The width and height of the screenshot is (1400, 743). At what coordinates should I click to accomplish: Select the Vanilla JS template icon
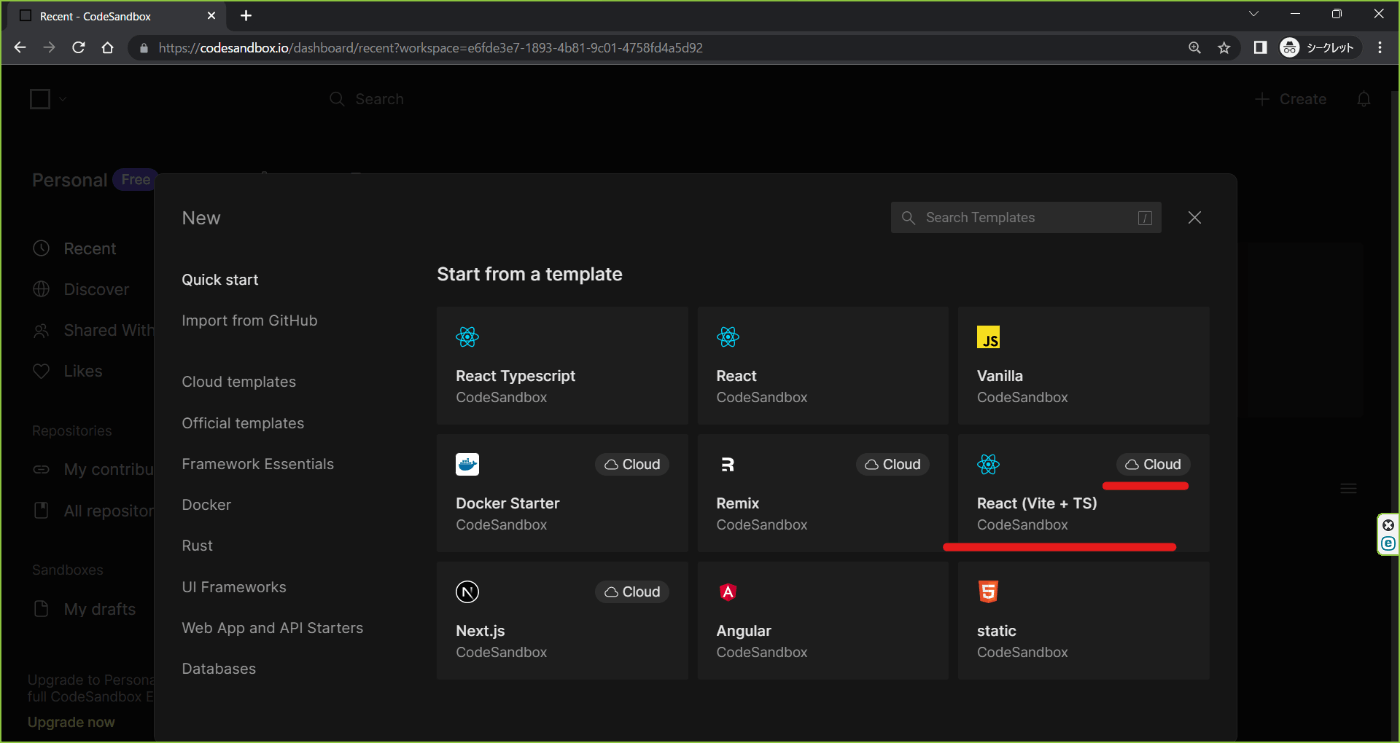[x=988, y=337]
